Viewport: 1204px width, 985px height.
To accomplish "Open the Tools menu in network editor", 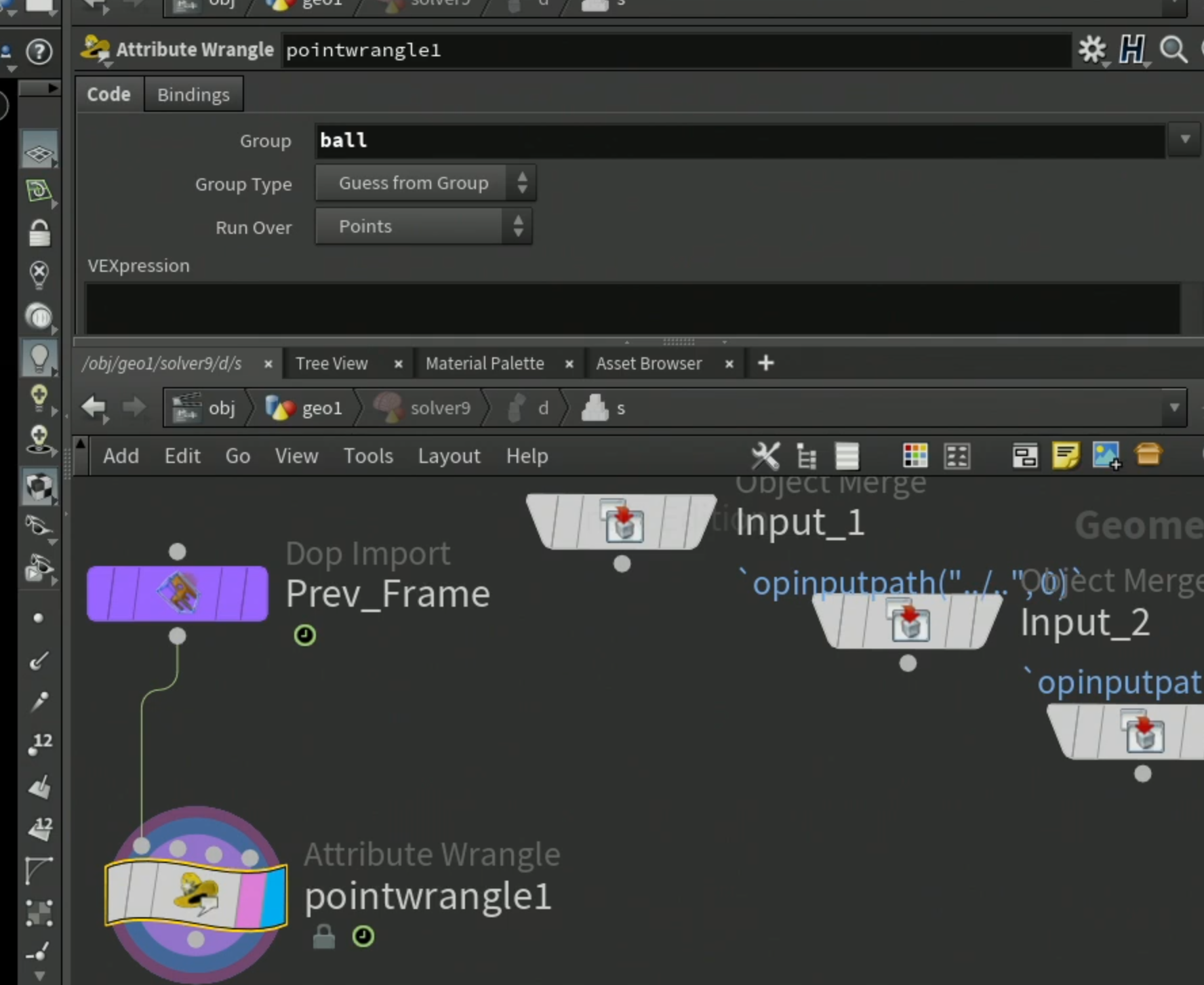I will pos(368,456).
